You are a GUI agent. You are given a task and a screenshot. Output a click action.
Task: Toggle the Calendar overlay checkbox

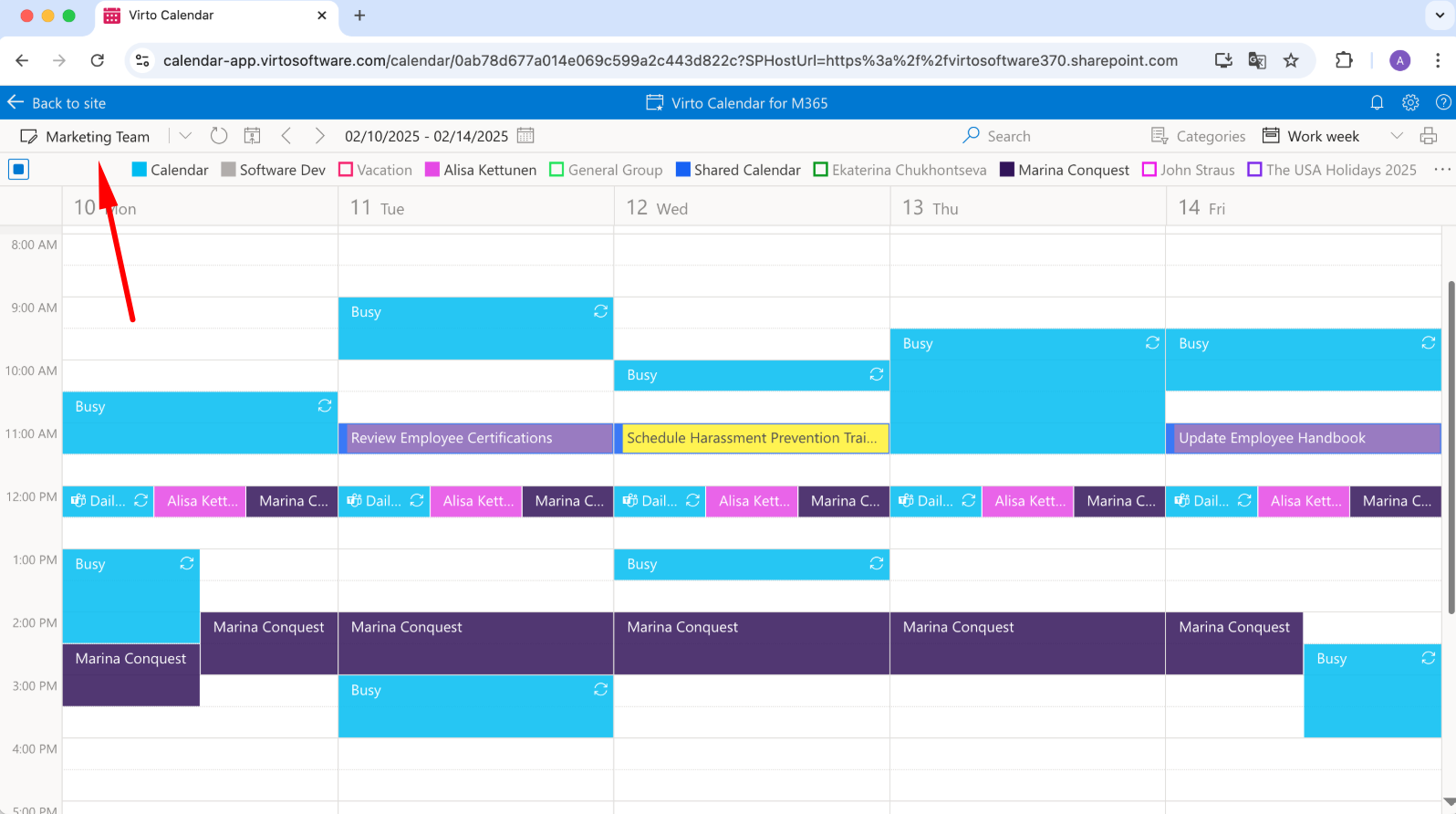(x=140, y=170)
